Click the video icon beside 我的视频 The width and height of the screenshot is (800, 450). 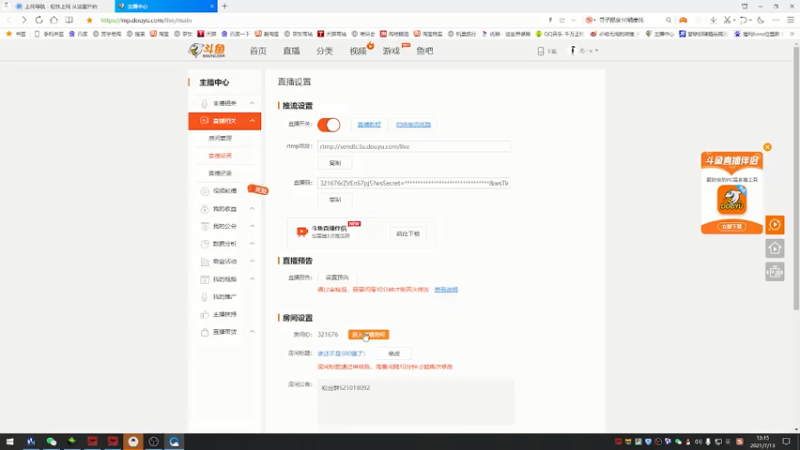pos(205,279)
